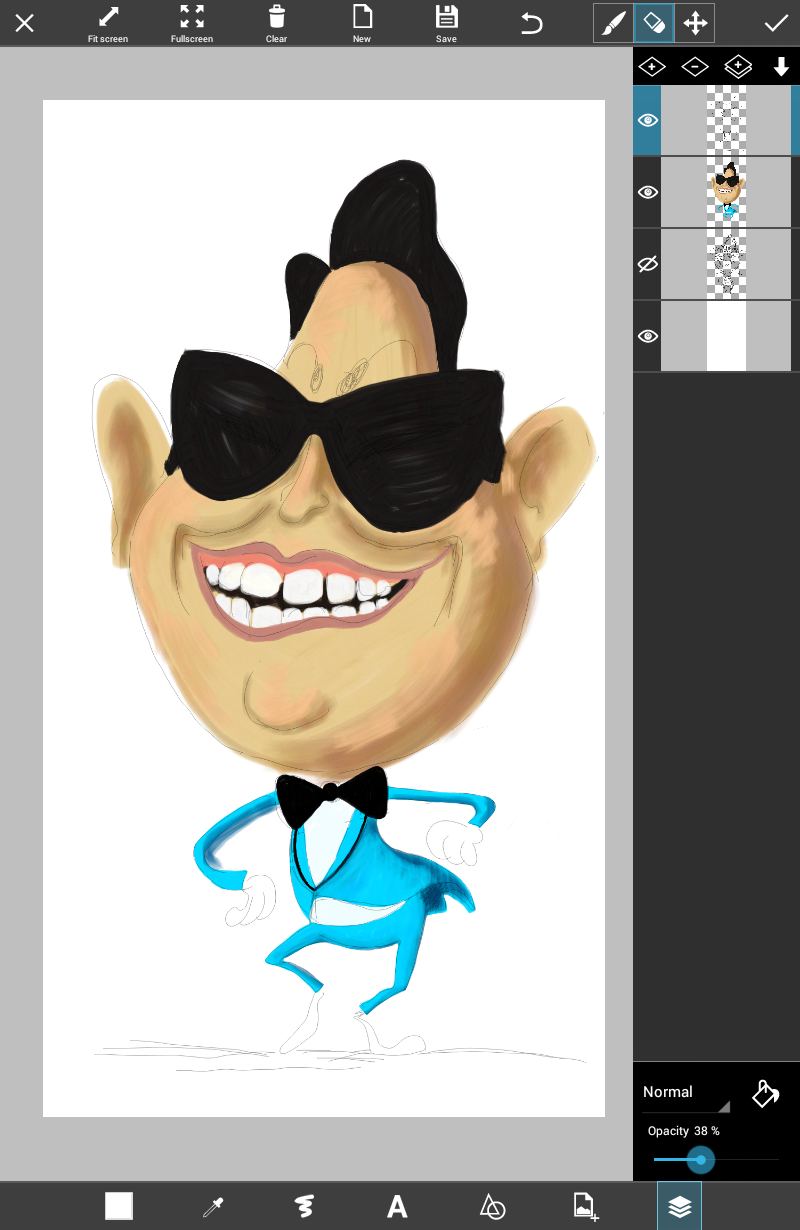This screenshot has width=800, height=1230.
Task: Open the Normal blend mode dropdown
Action: pyautogui.click(x=685, y=1093)
